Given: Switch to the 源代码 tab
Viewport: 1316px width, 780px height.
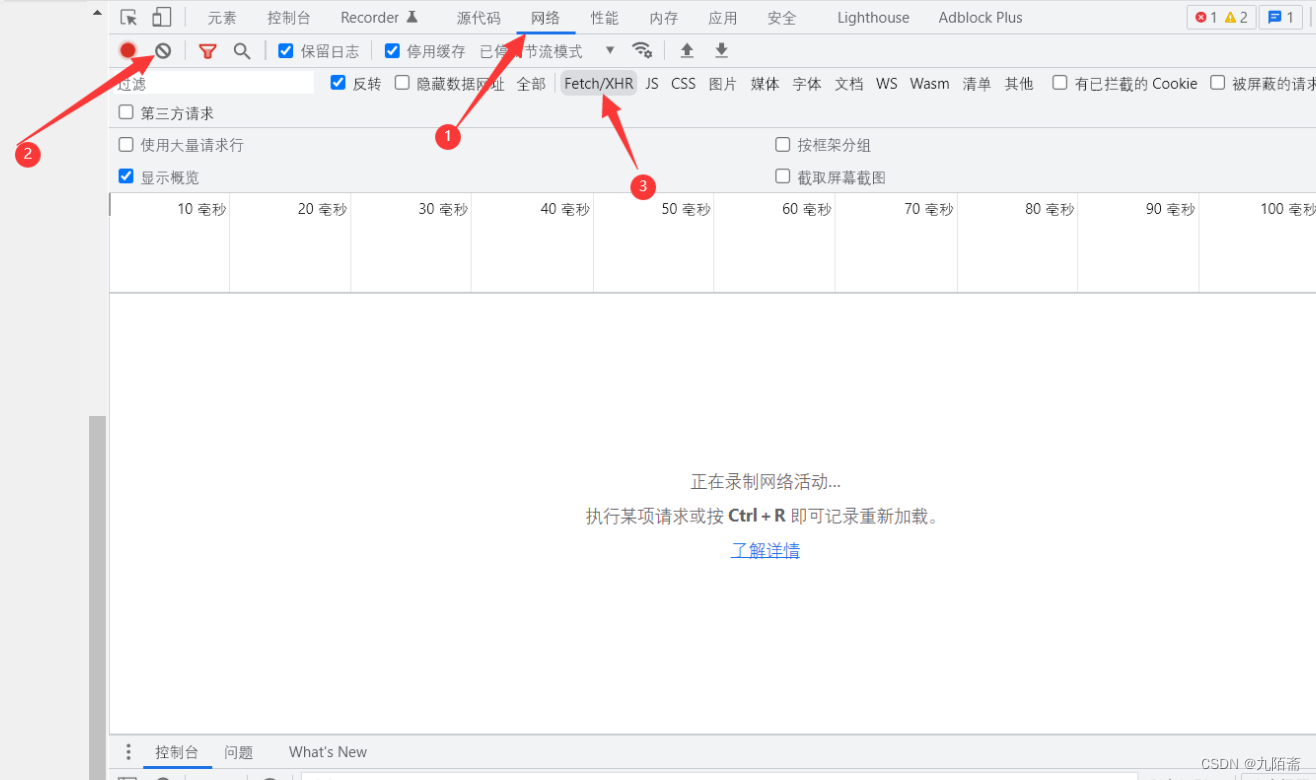Looking at the screenshot, I should (x=478, y=18).
